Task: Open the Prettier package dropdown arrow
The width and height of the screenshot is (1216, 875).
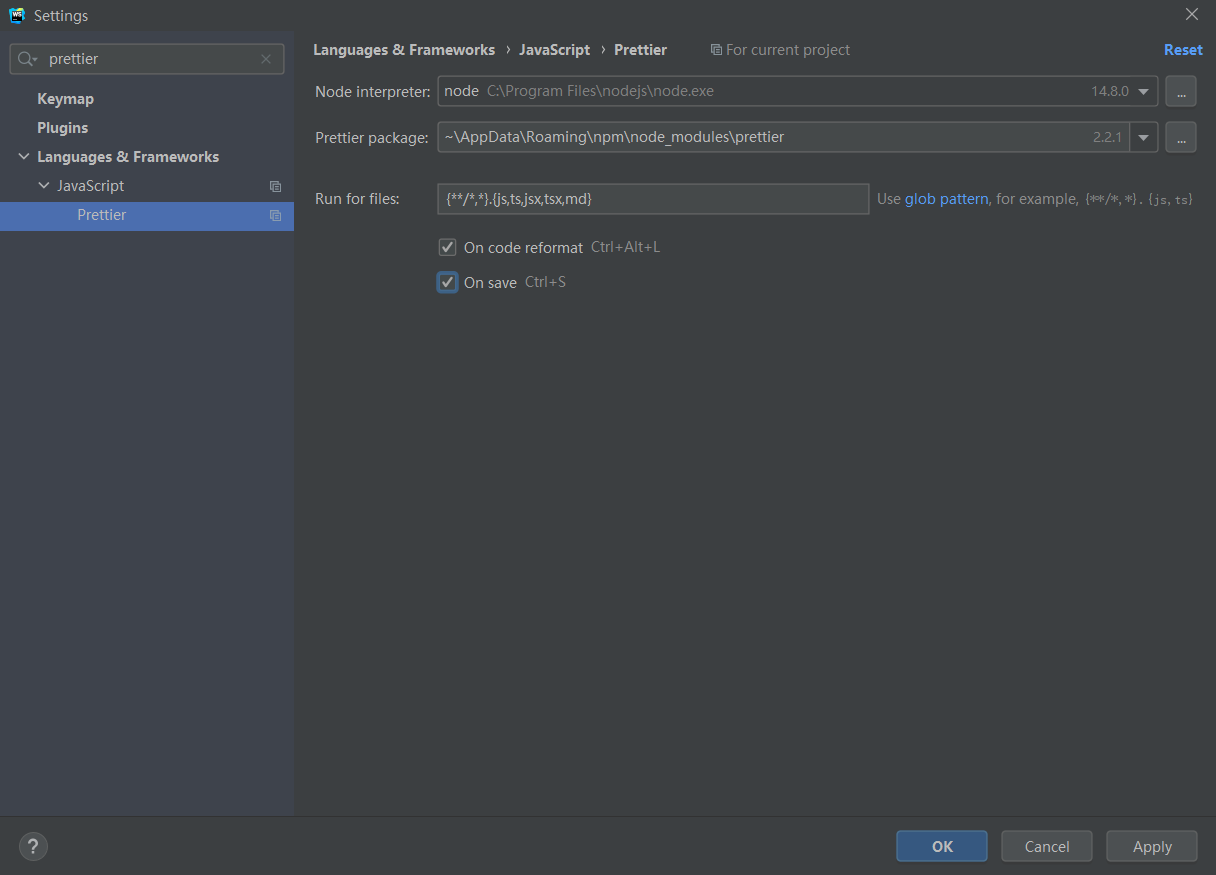Action: (x=1144, y=137)
